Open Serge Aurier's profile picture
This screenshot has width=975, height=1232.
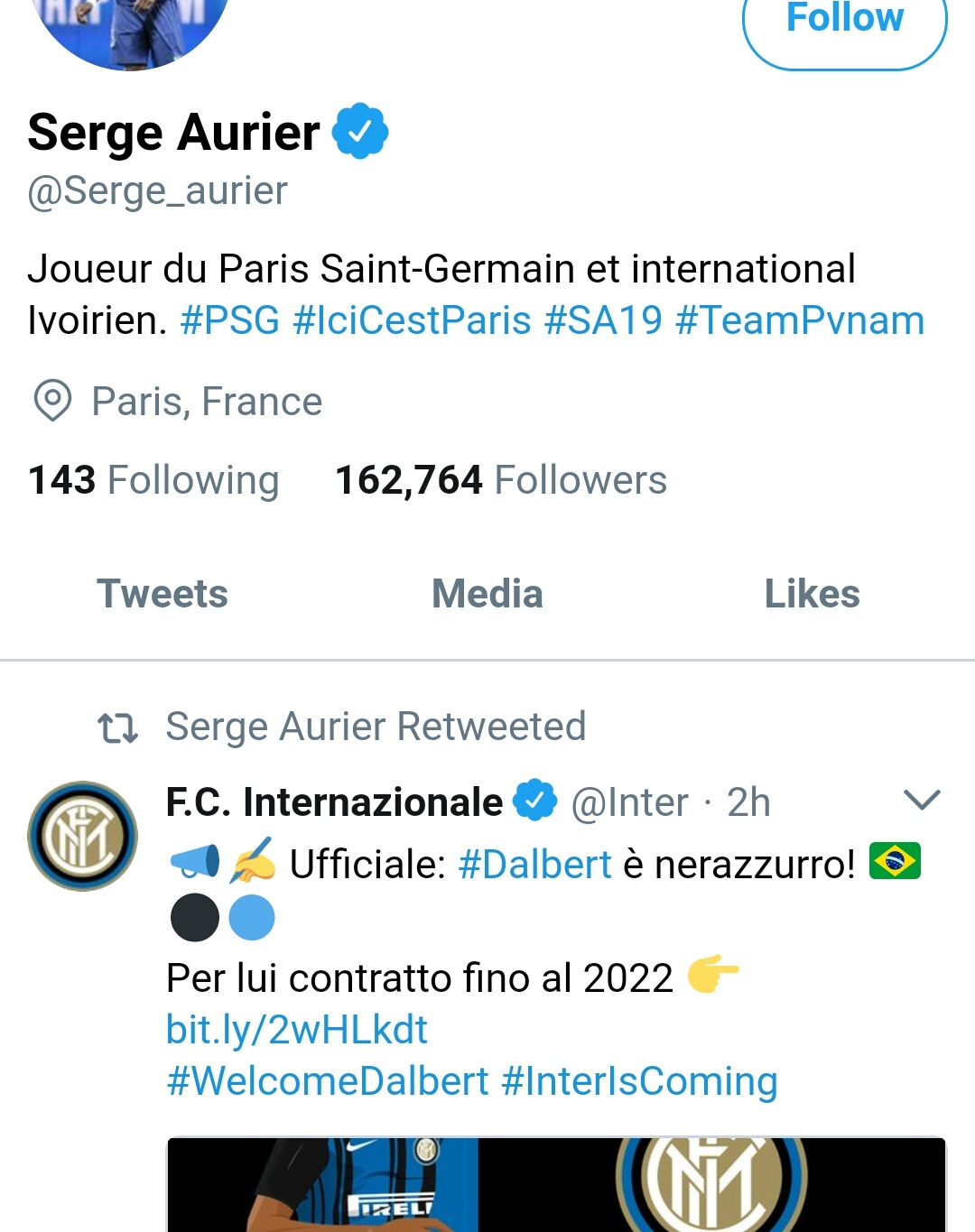click(131, 27)
